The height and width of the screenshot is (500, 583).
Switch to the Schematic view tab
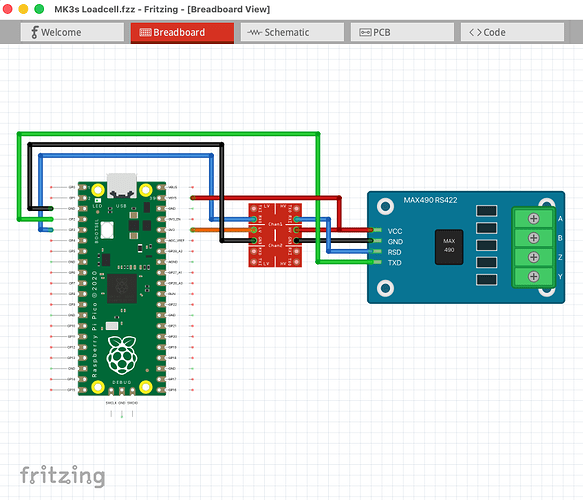point(292,32)
